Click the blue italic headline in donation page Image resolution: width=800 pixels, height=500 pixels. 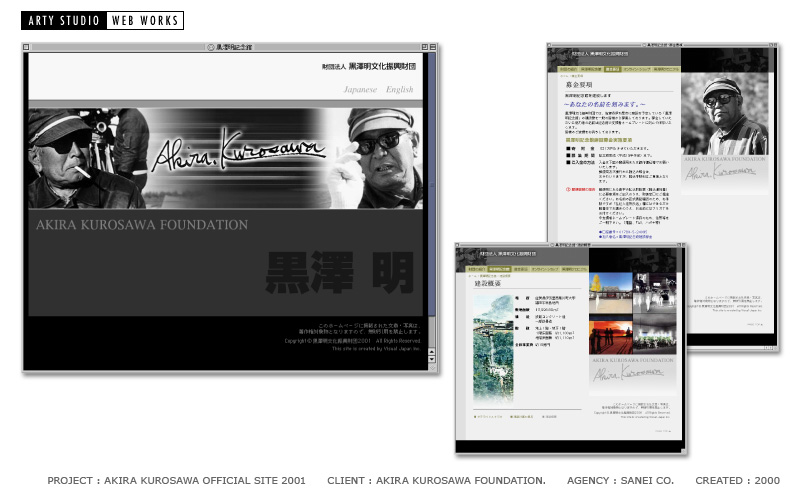(605, 104)
